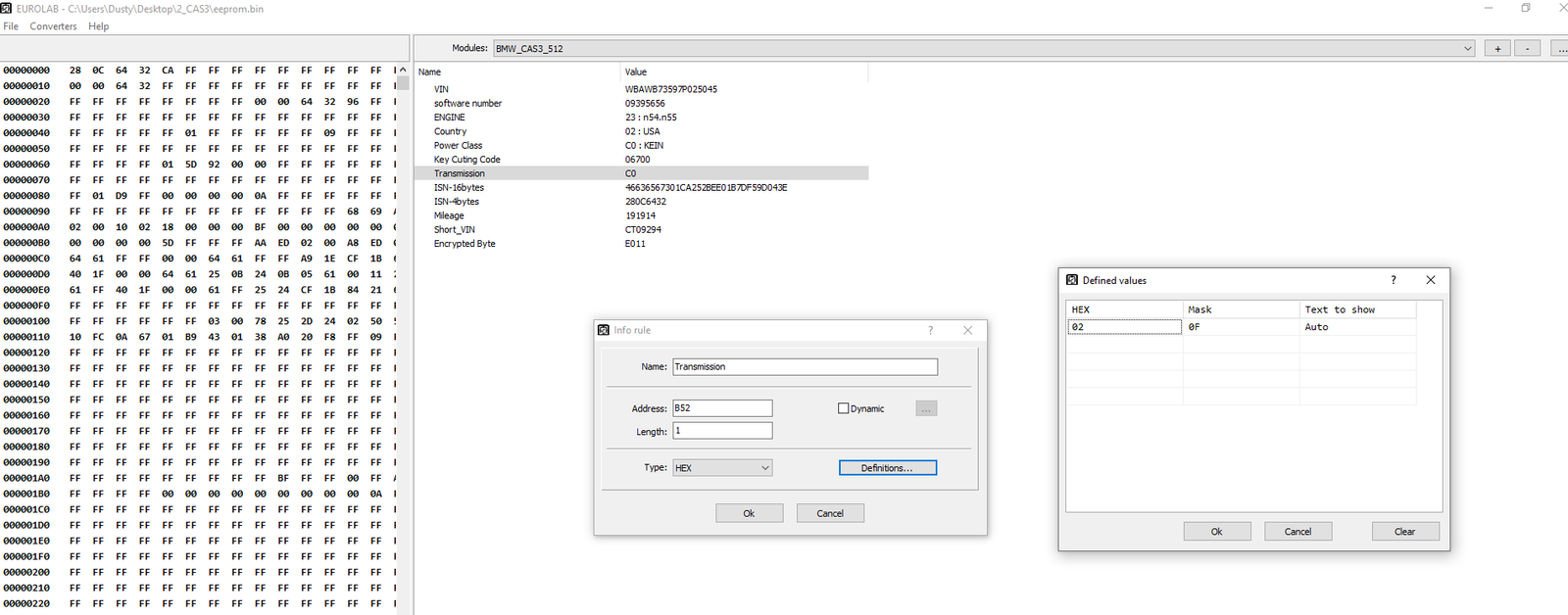This screenshot has width=1568, height=615.
Task: Click hex offset 000000D0 row
Action: pos(199,274)
